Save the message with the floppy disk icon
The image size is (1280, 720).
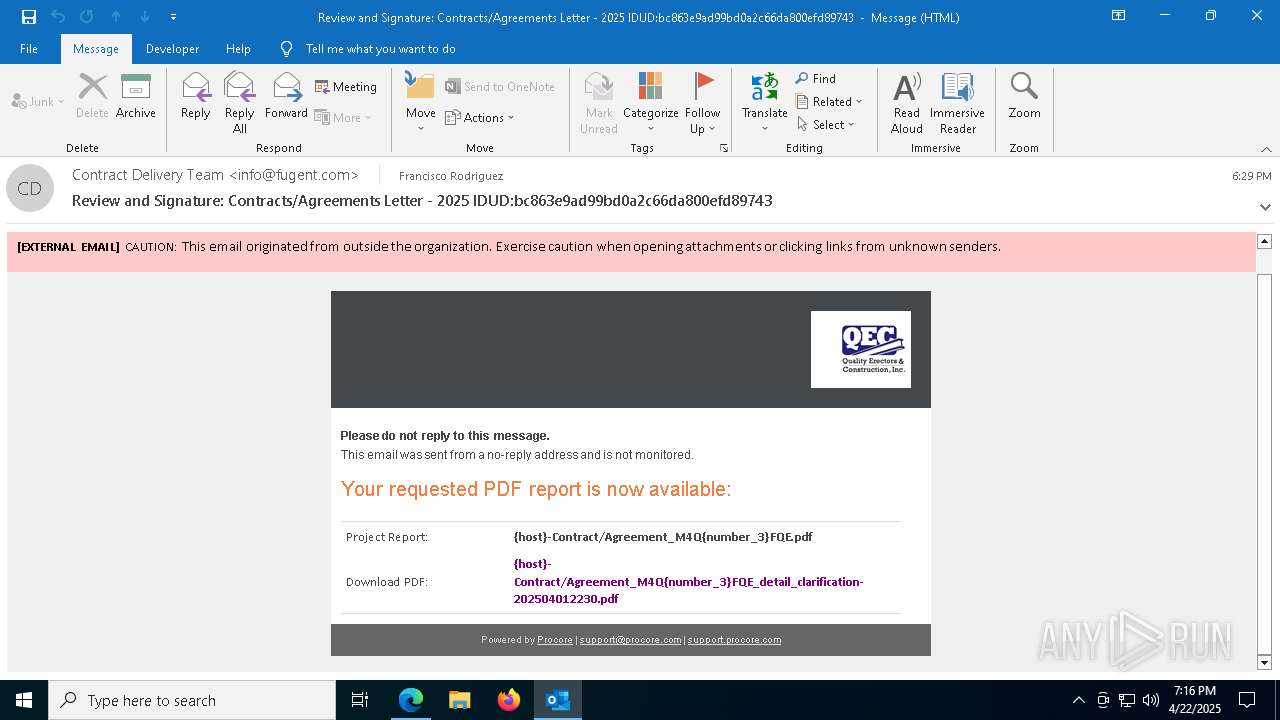[28, 16]
